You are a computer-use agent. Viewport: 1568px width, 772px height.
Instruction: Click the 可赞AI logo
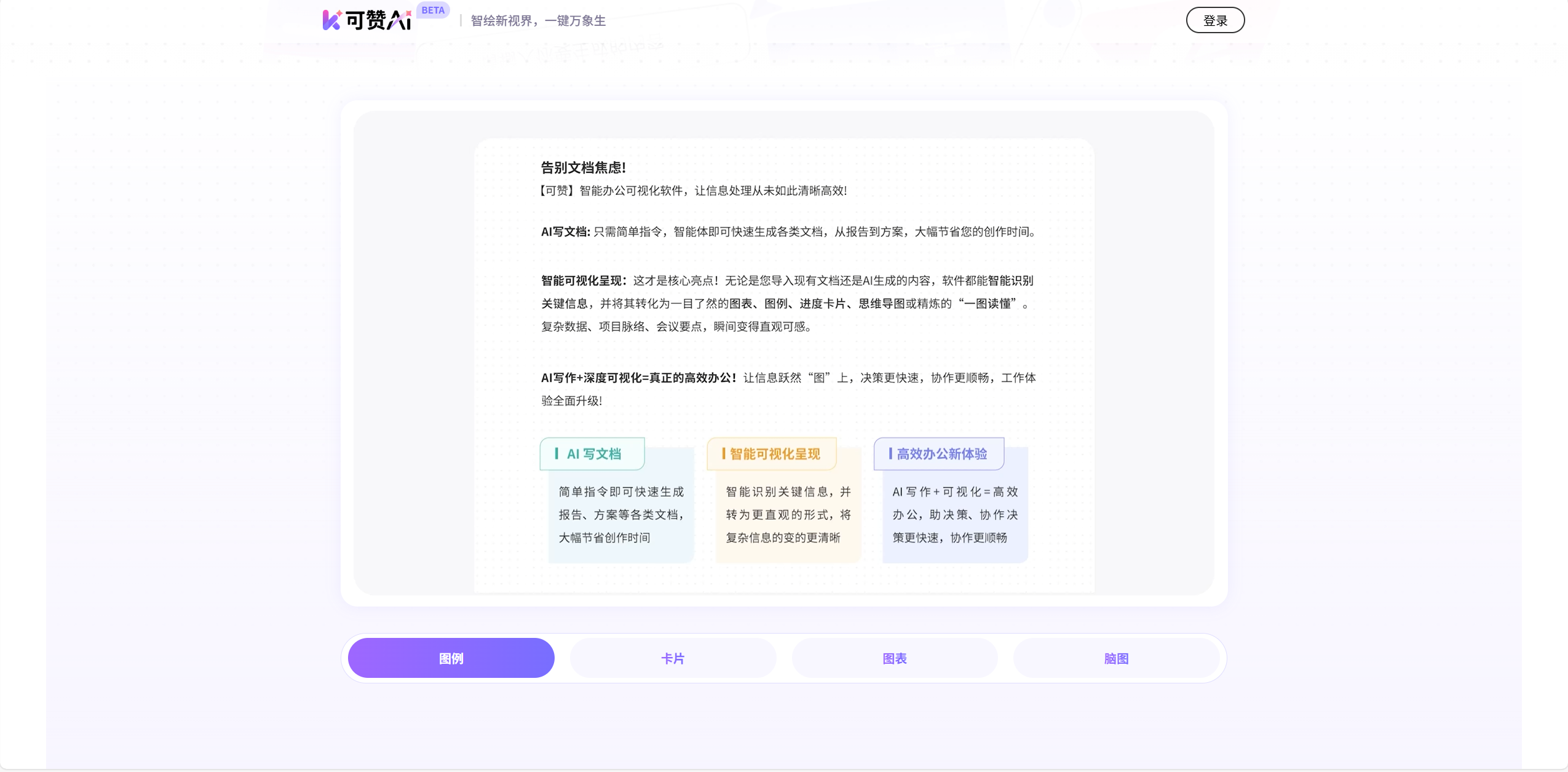[367, 20]
